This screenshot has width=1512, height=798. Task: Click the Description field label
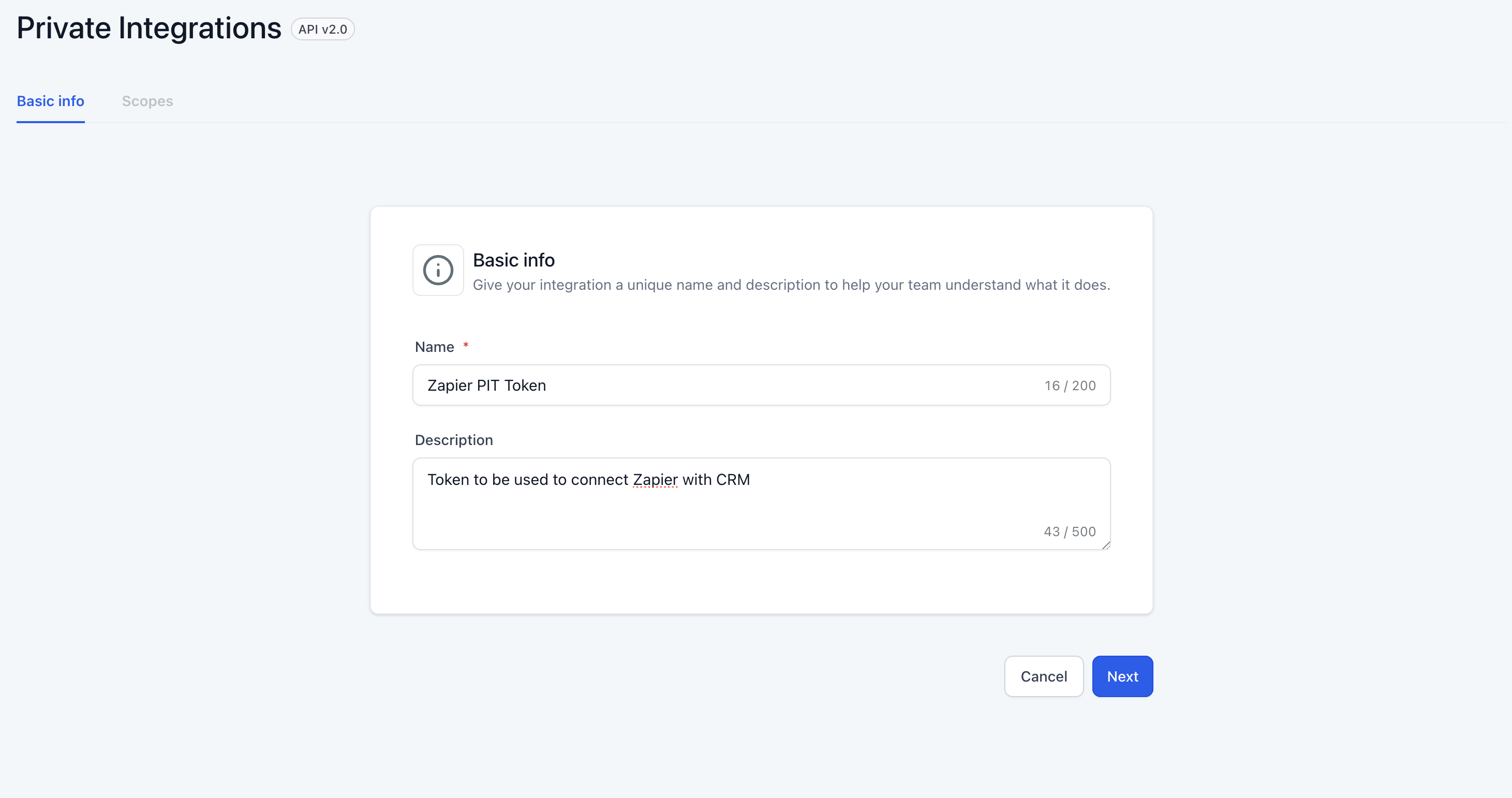pyautogui.click(x=454, y=440)
